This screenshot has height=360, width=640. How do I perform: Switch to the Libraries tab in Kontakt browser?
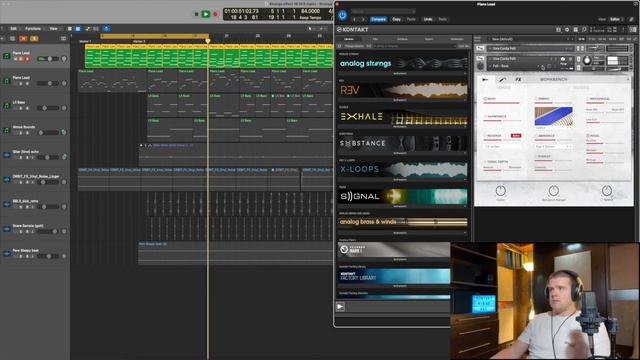[x=349, y=39]
